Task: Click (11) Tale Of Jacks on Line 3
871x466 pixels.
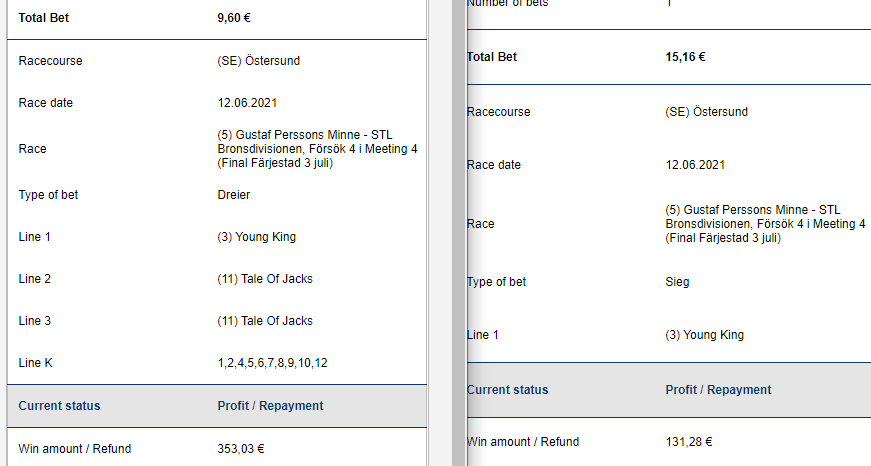Action: coord(264,321)
